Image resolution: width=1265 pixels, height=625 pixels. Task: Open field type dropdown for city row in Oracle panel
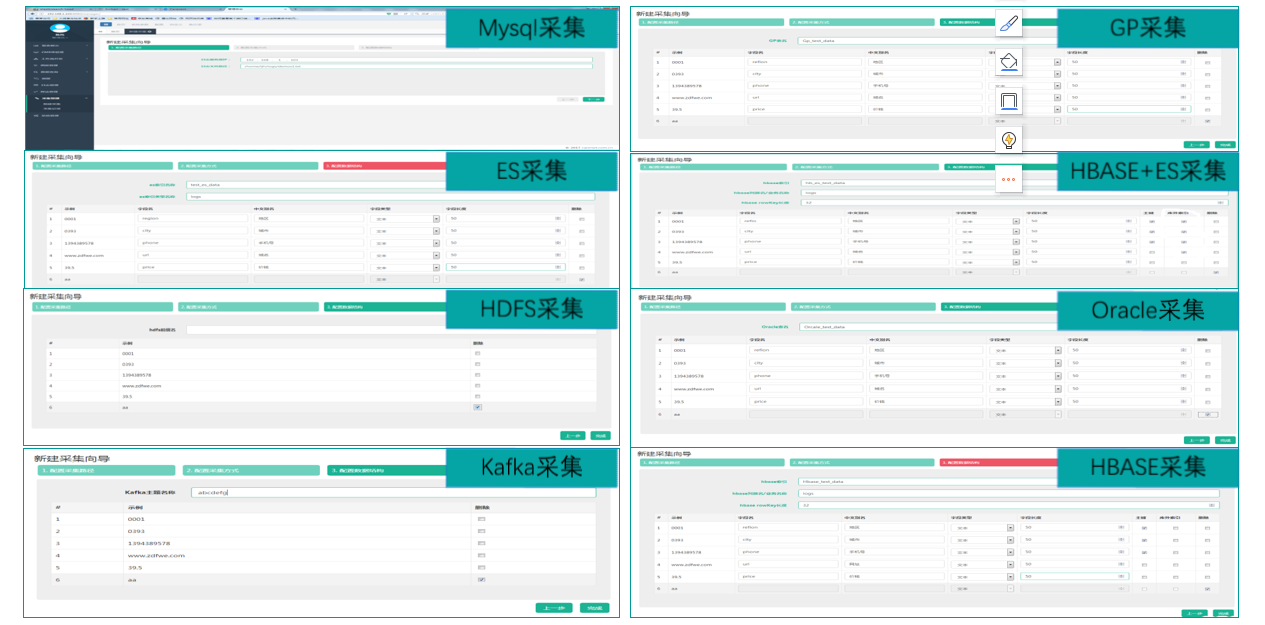point(1057,363)
